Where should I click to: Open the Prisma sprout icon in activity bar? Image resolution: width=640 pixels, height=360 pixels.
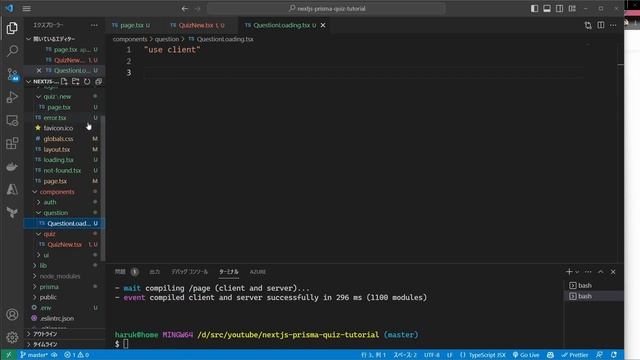(x=12, y=212)
